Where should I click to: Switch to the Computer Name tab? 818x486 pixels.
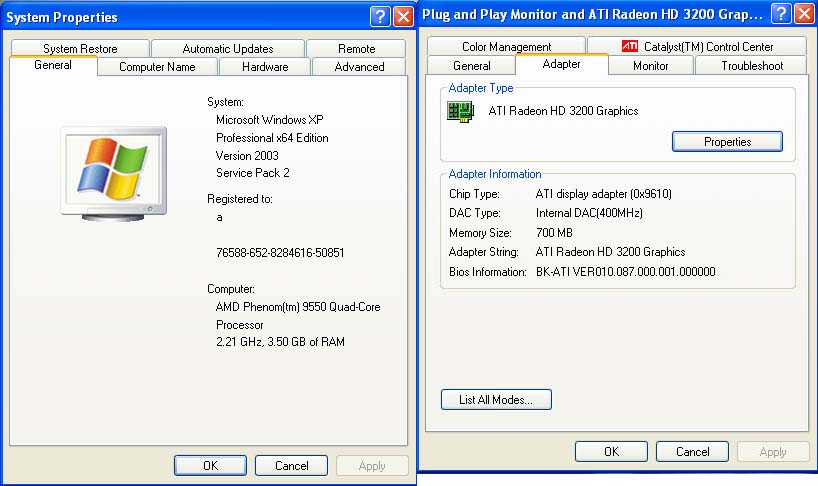(x=157, y=67)
